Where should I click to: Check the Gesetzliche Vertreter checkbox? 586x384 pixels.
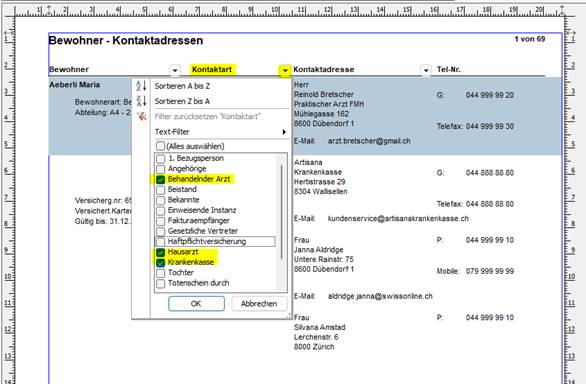click(x=160, y=231)
